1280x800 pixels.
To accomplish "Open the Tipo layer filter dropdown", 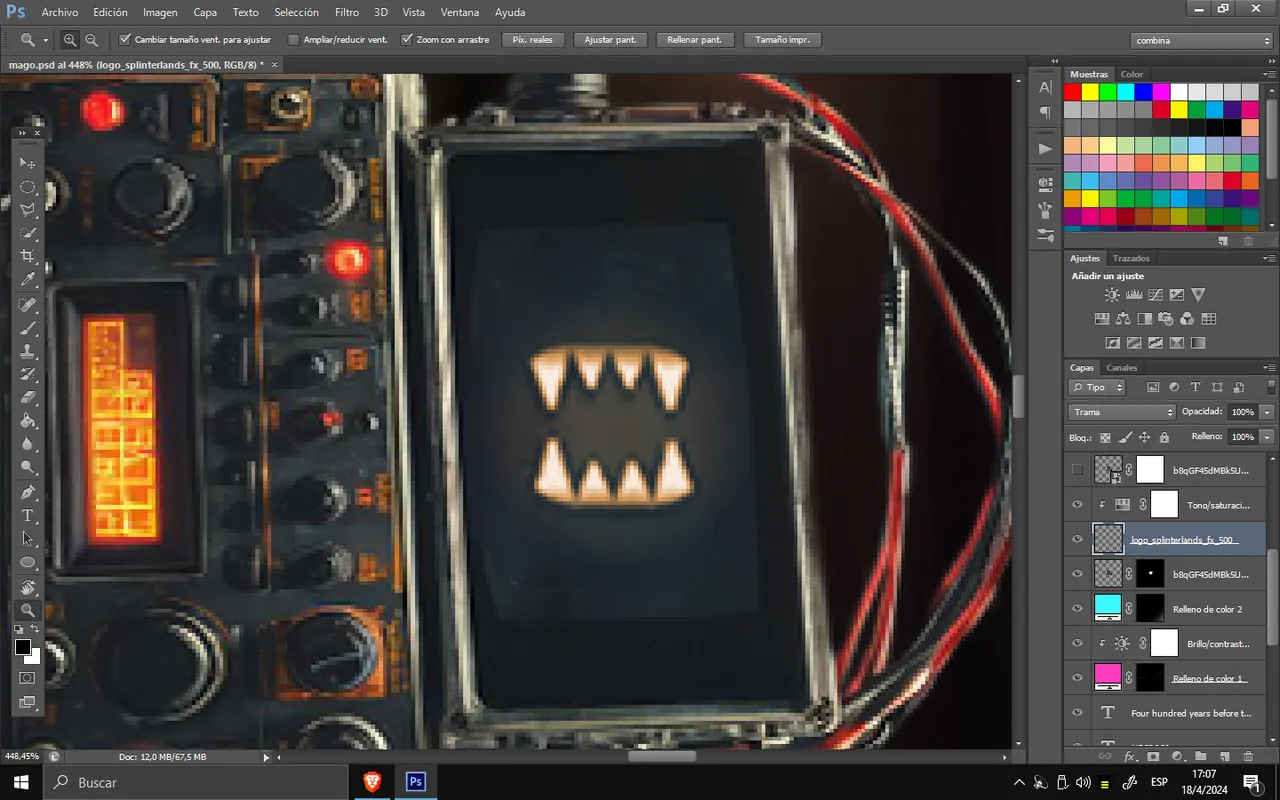I will click(1097, 387).
